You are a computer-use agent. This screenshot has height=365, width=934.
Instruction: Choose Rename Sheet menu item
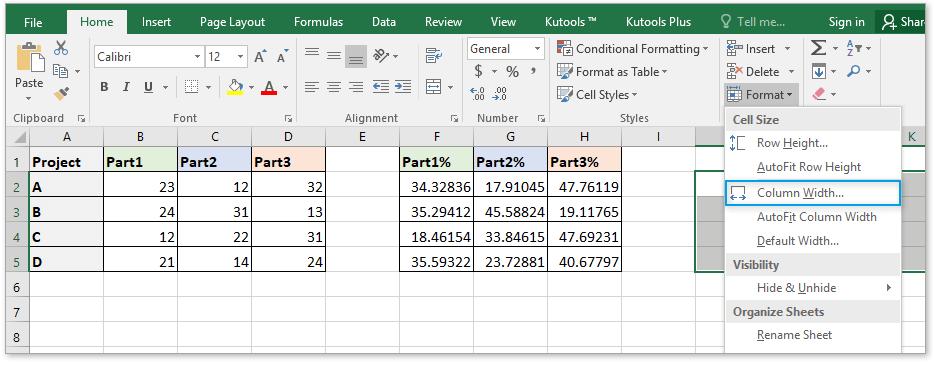click(812, 335)
